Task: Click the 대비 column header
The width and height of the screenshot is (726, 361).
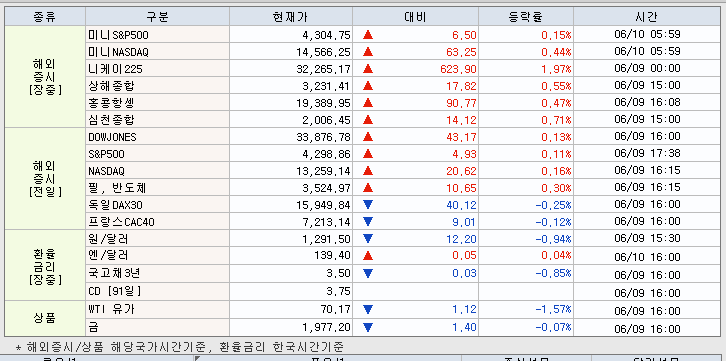Action: [415, 17]
